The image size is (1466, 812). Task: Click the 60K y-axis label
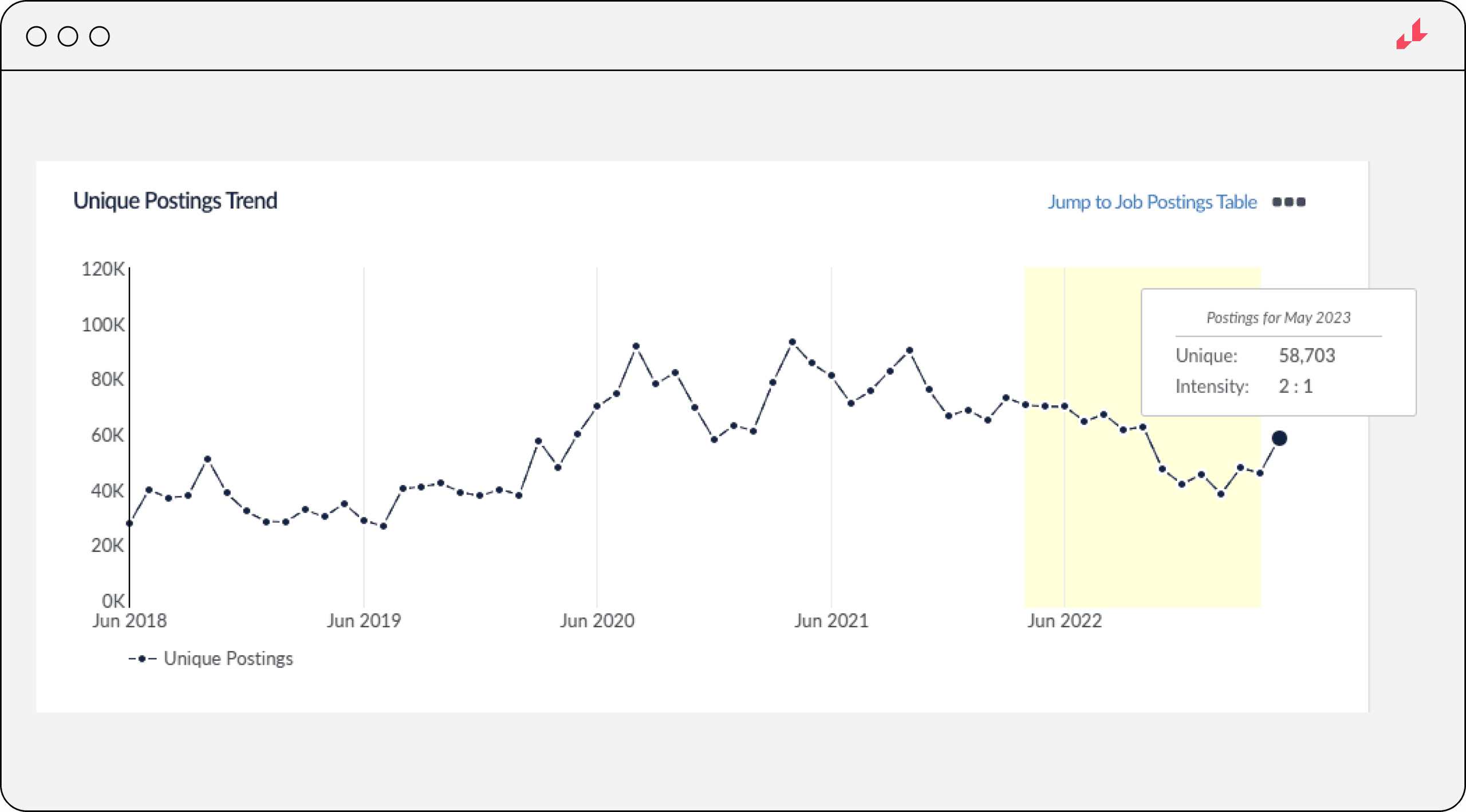pyautogui.click(x=108, y=435)
